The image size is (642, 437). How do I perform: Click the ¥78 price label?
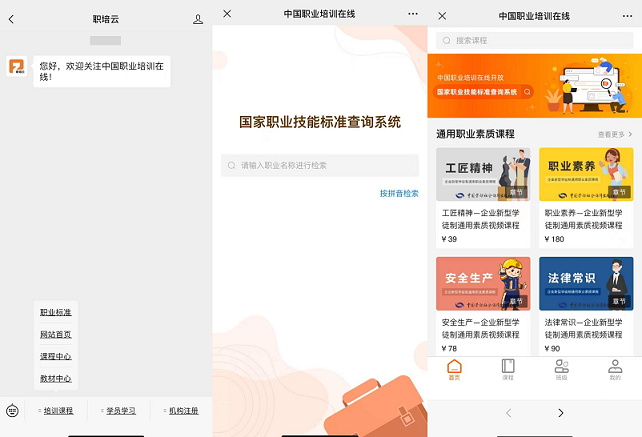[449, 349]
